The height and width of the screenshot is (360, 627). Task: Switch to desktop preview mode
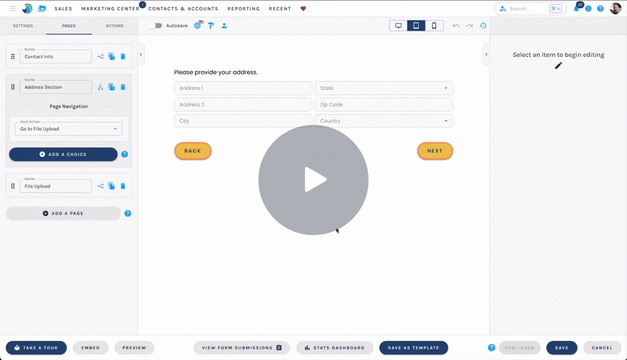pos(398,26)
